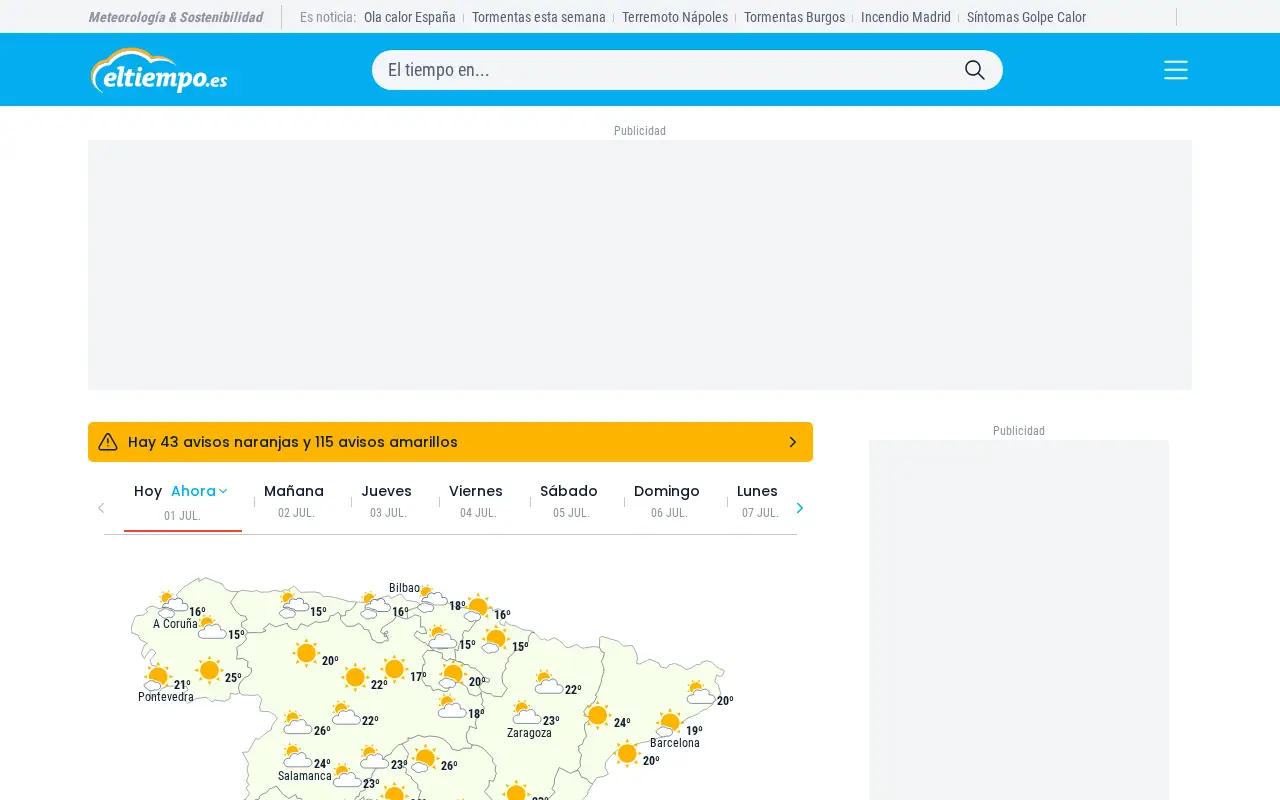
Task: Select the Domingo 06 JUL tab
Action: [667, 501]
